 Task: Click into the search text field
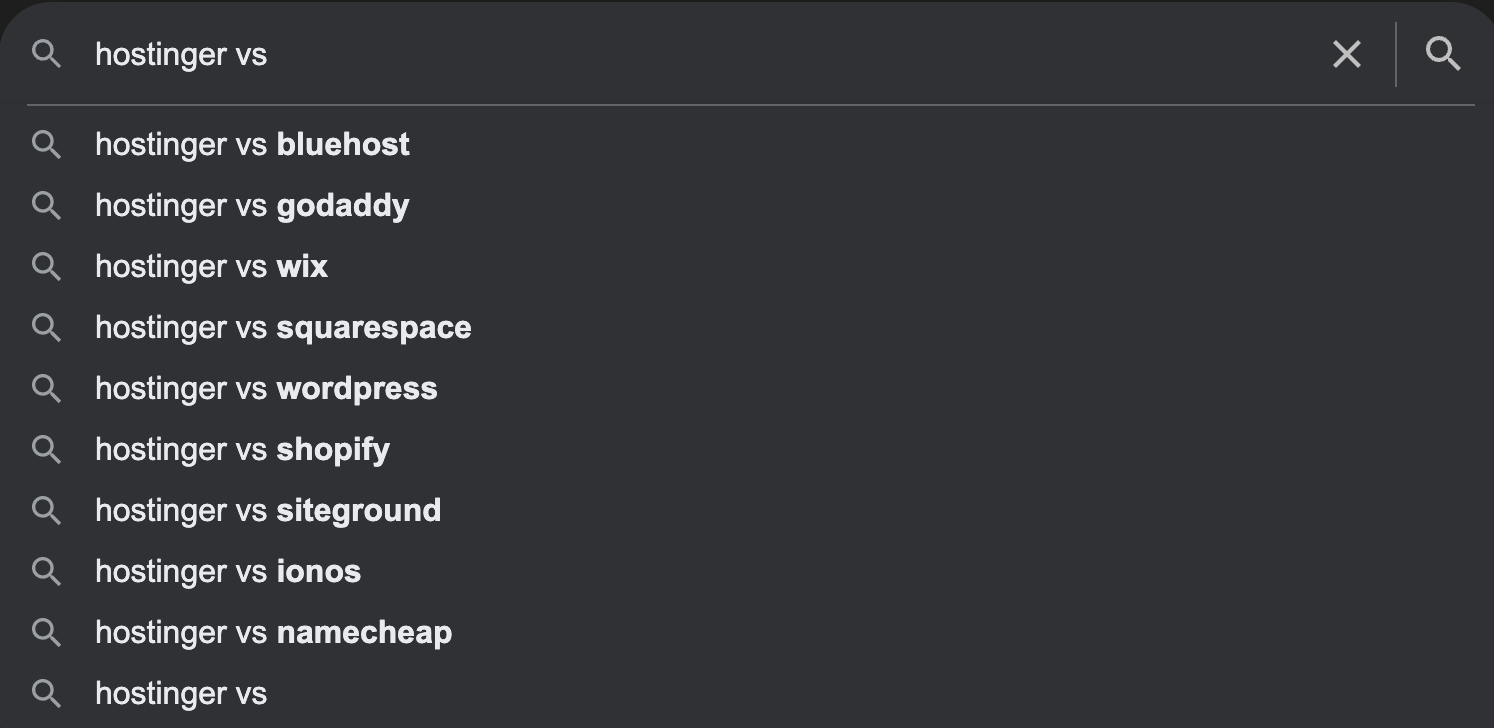click(700, 54)
